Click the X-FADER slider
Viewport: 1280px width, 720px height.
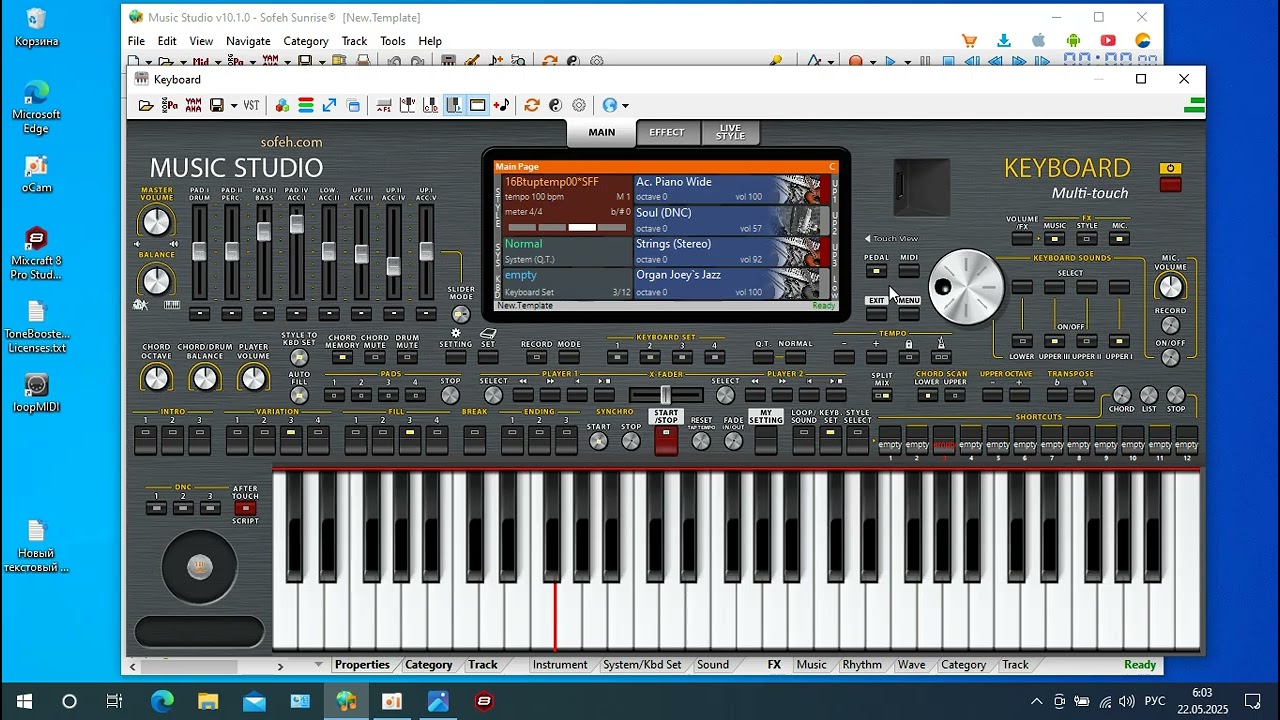[x=665, y=395]
